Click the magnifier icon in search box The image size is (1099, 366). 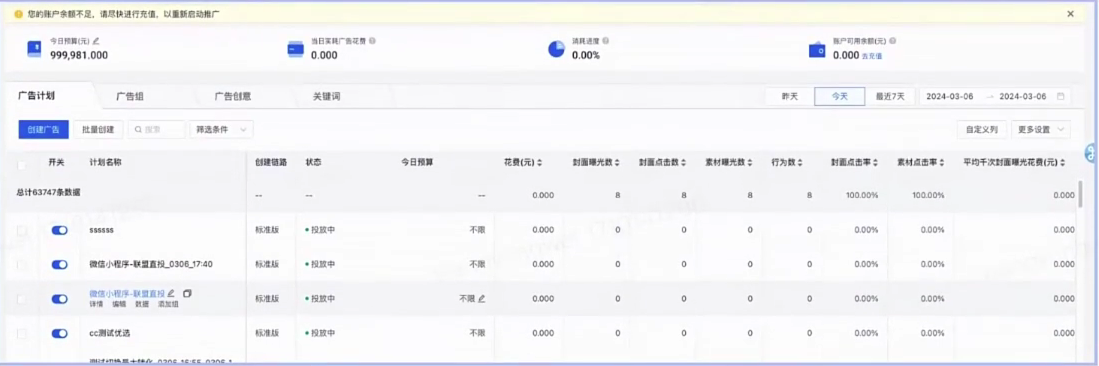pos(138,130)
